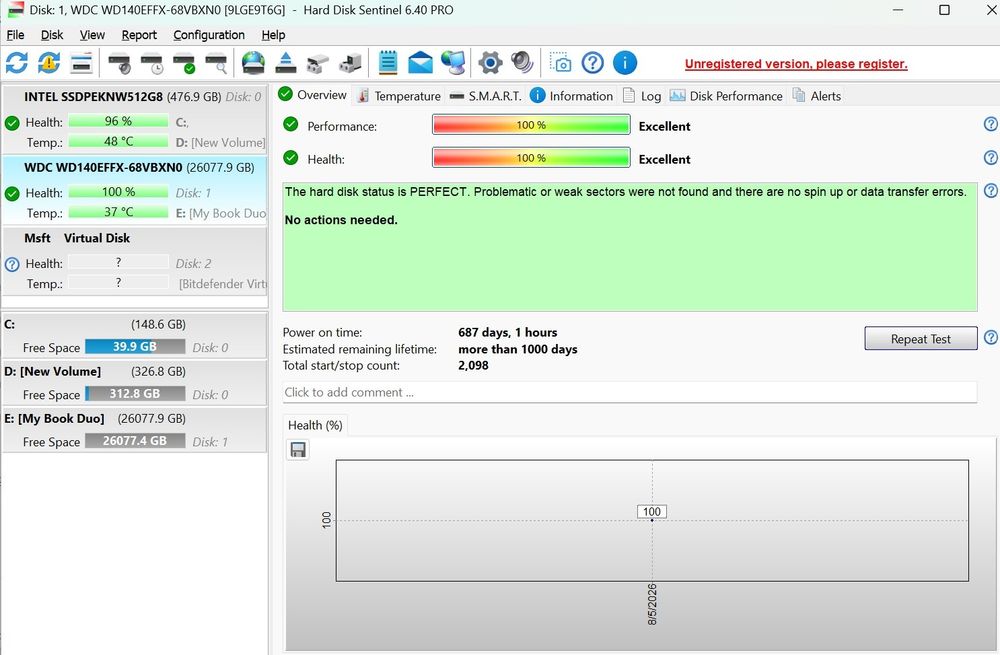Click help icon beside Repeat Test button
This screenshot has height=655, width=1000.
(990, 337)
